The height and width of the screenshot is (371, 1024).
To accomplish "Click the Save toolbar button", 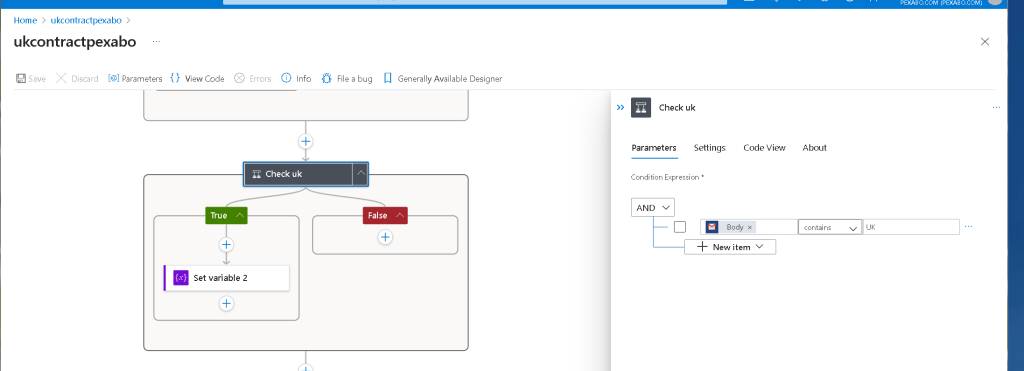I will tap(31, 78).
